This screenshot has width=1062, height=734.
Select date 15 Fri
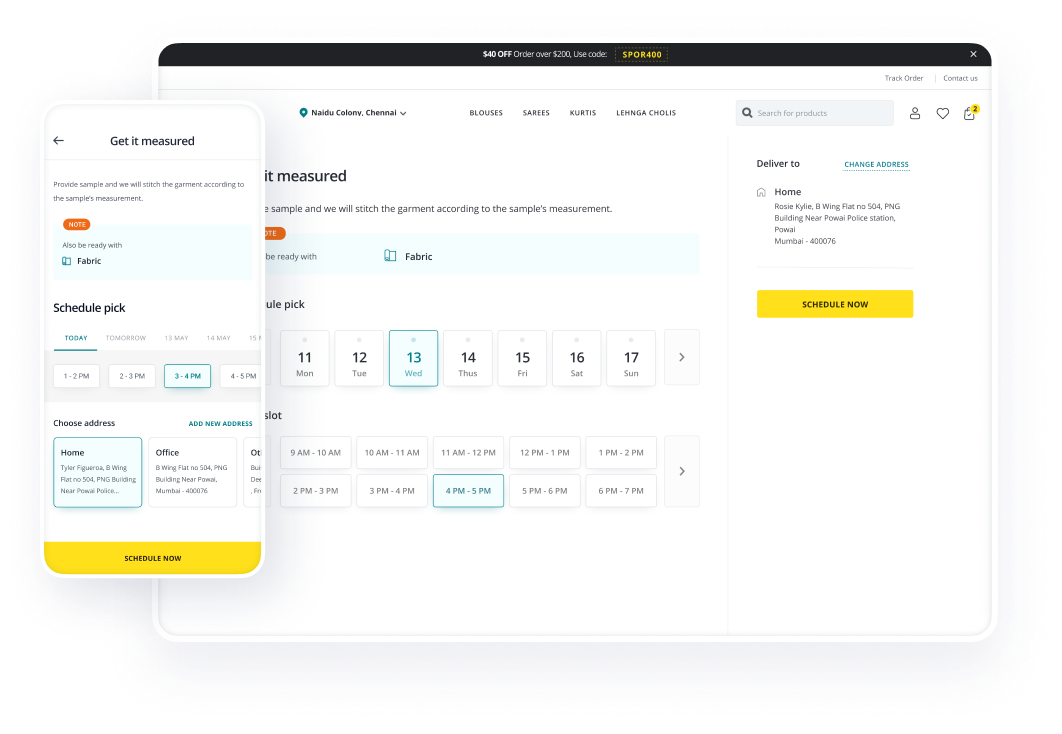[522, 358]
